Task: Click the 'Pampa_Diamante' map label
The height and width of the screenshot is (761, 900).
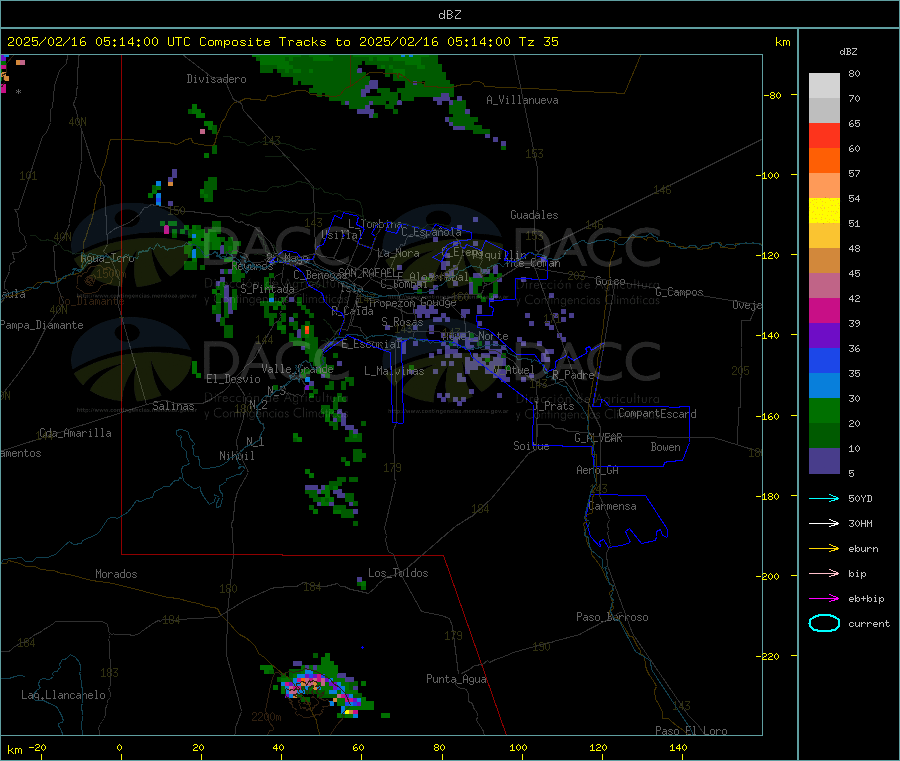Action: tap(42, 325)
